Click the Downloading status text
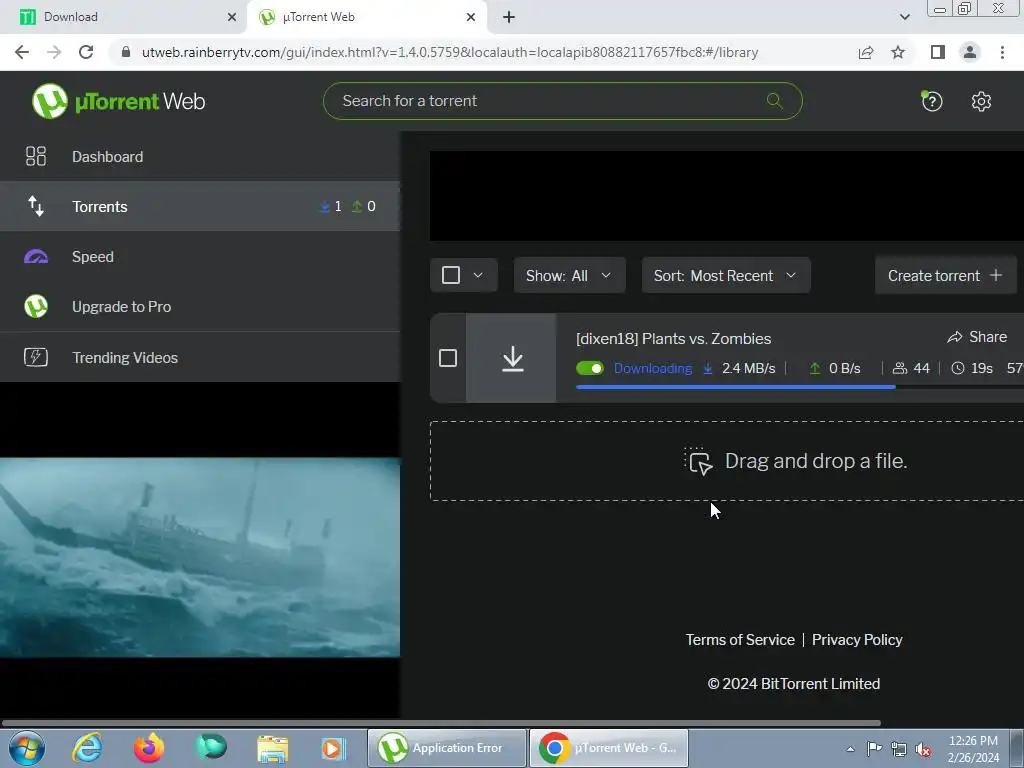This screenshot has width=1024, height=768. [x=652, y=368]
